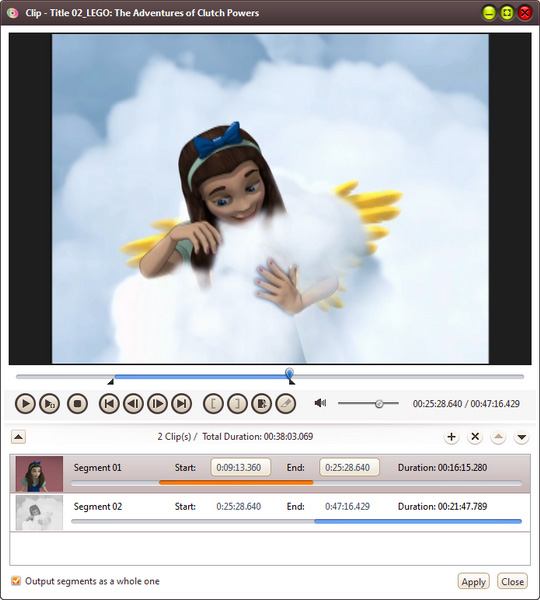Click the playhead on the video timeline
Viewport: 540px width, 600px height.
click(290, 373)
